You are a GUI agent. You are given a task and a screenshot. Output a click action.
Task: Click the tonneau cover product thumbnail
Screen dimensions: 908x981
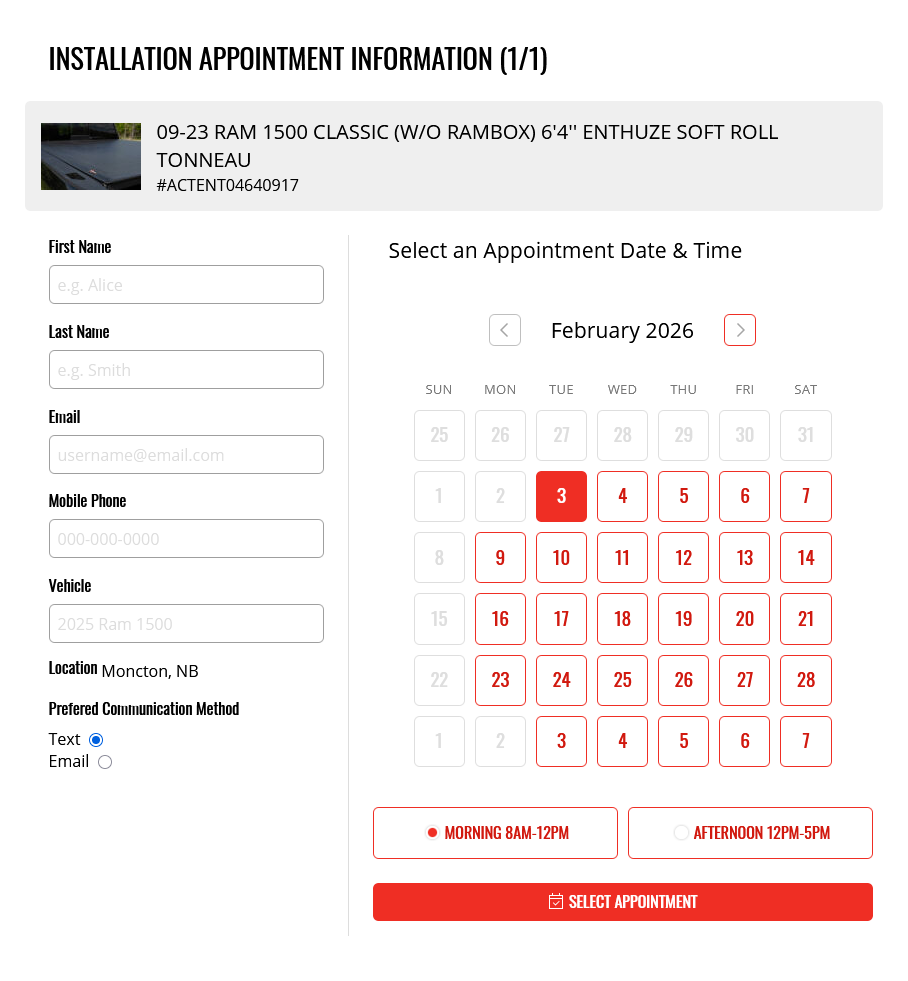91,156
